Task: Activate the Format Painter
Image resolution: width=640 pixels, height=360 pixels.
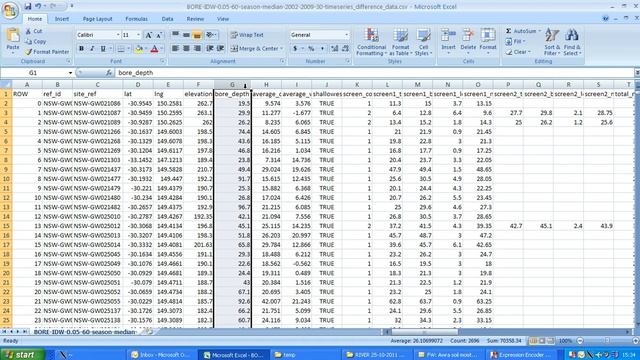Action: pos(47,52)
